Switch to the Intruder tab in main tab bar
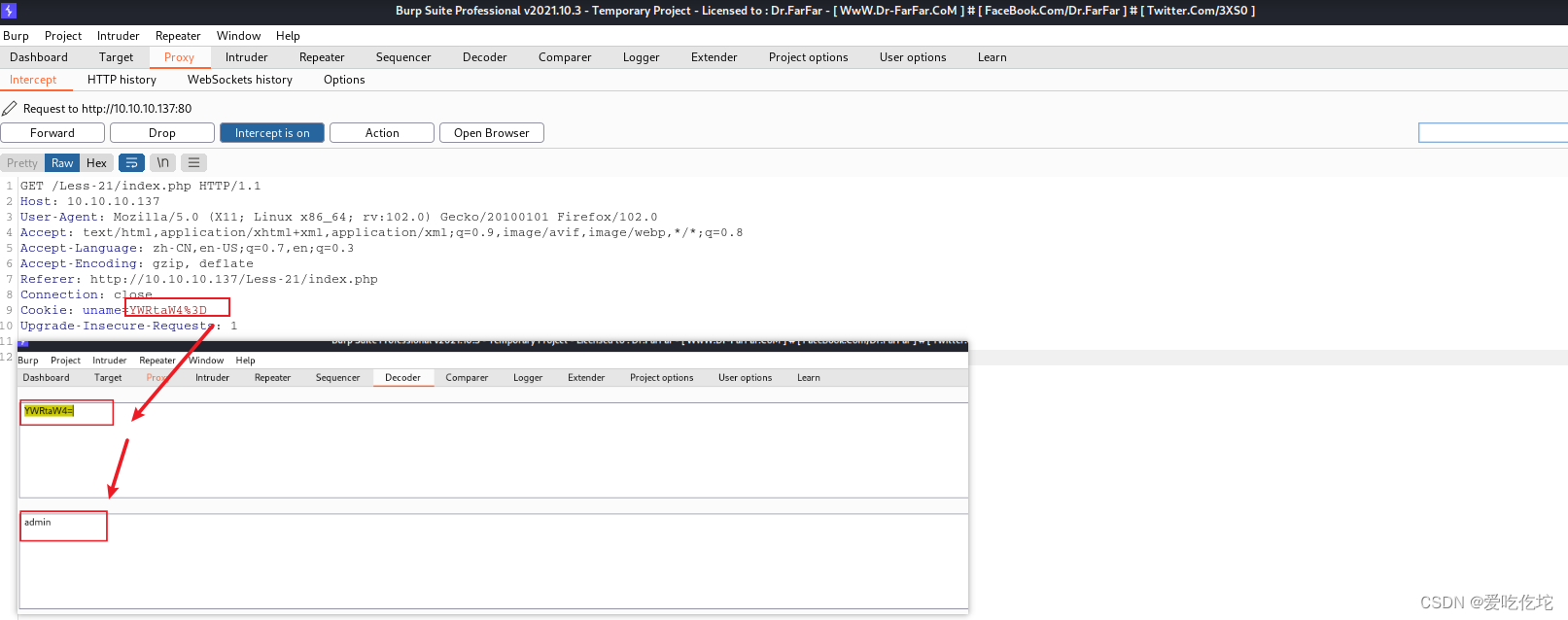This screenshot has width=1568, height=620. tap(247, 57)
